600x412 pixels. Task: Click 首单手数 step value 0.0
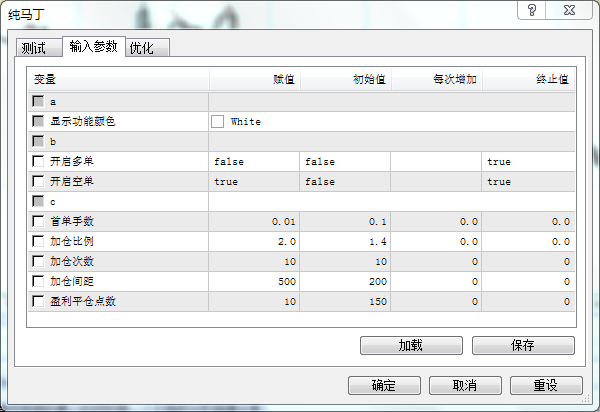[x=436, y=221]
